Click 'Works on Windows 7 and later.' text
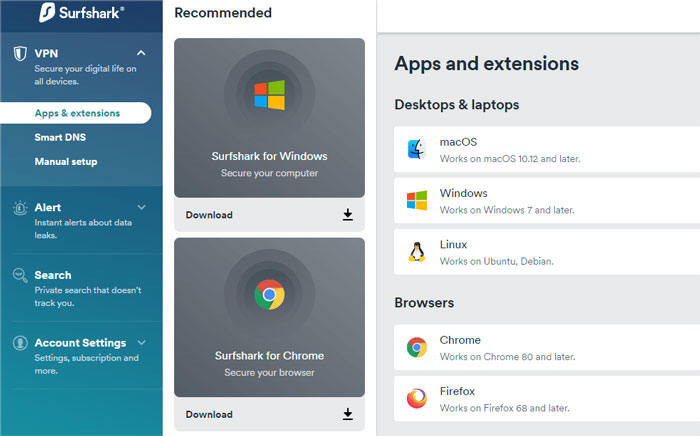700x436 pixels. tap(507, 210)
